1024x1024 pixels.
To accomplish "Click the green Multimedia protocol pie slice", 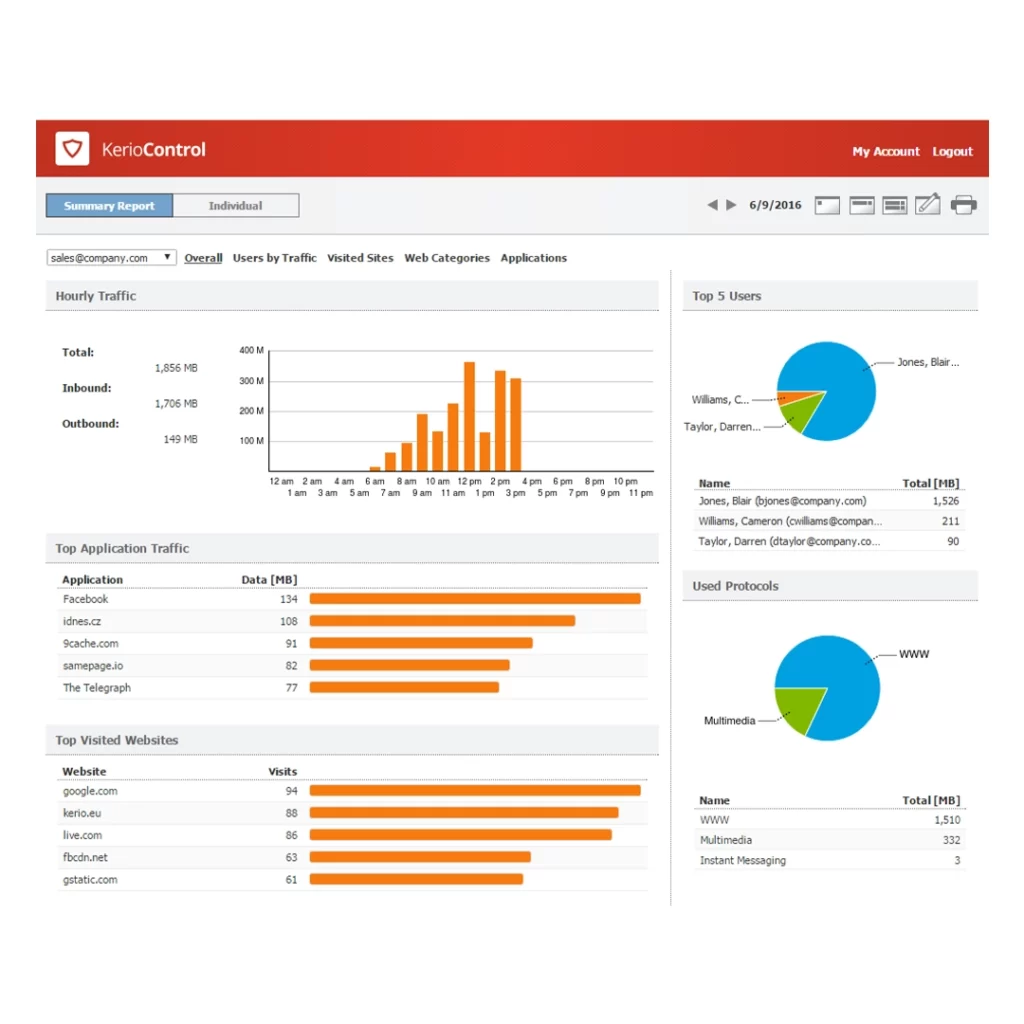I will tap(801, 707).
